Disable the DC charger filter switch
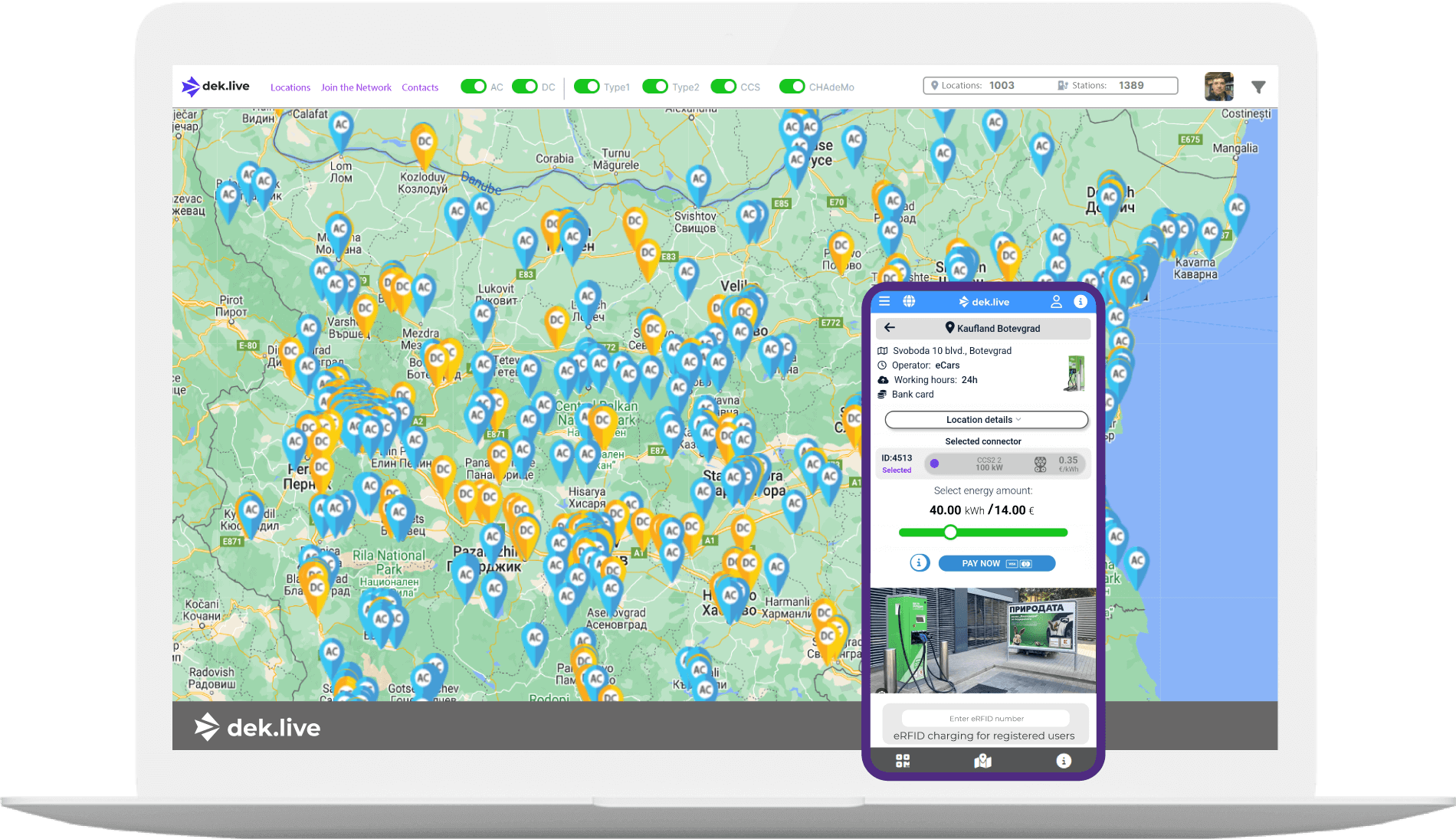 [525, 87]
